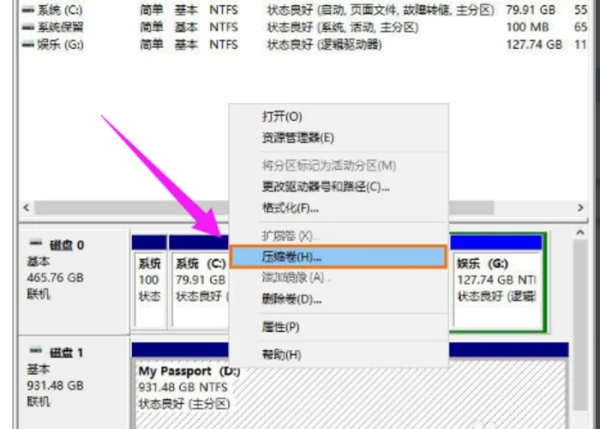This screenshot has width=600, height=429.
Task: Select the 系统 (C:) row in volume list
Action: point(304,10)
